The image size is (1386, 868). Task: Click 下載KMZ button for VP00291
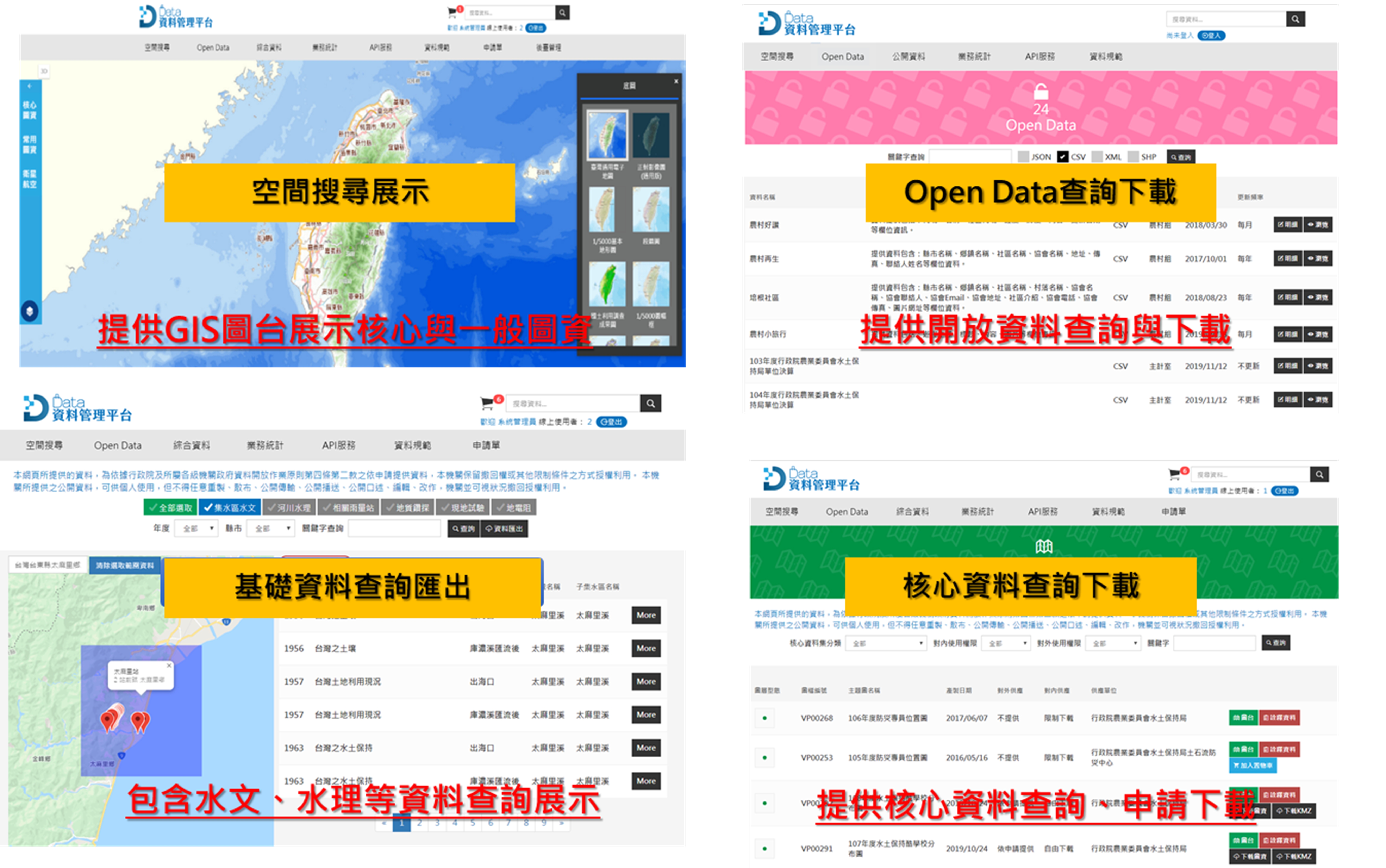(x=1294, y=856)
